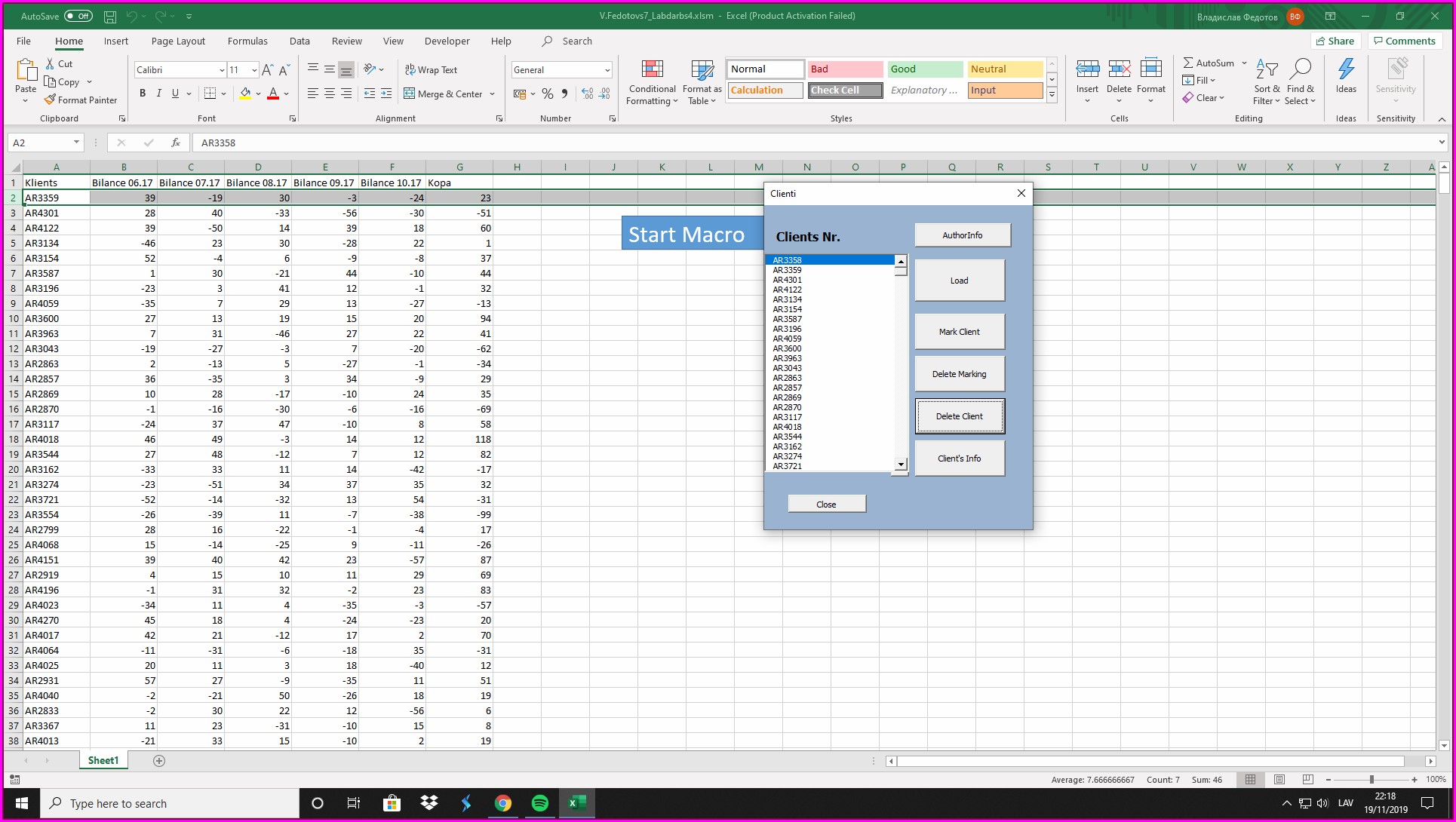
Task: Open the Data tab
Action: tap(299, 41)
